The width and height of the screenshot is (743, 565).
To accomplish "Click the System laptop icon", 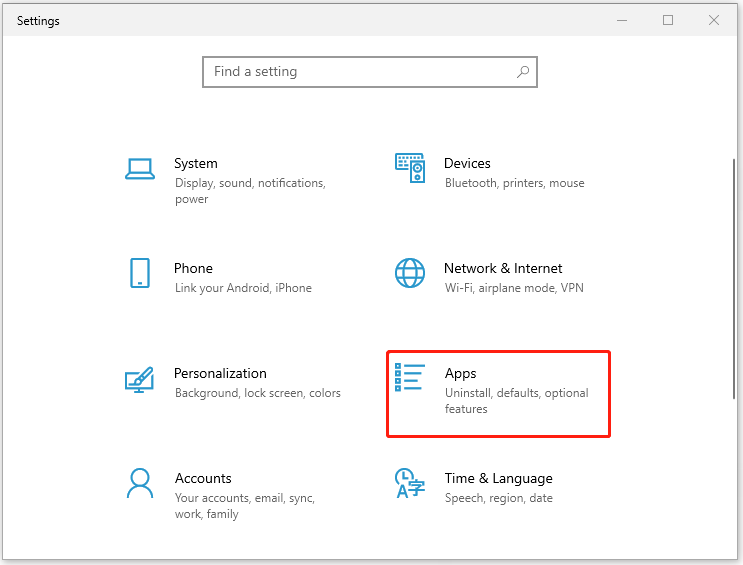I will click(x=140, y=169).
